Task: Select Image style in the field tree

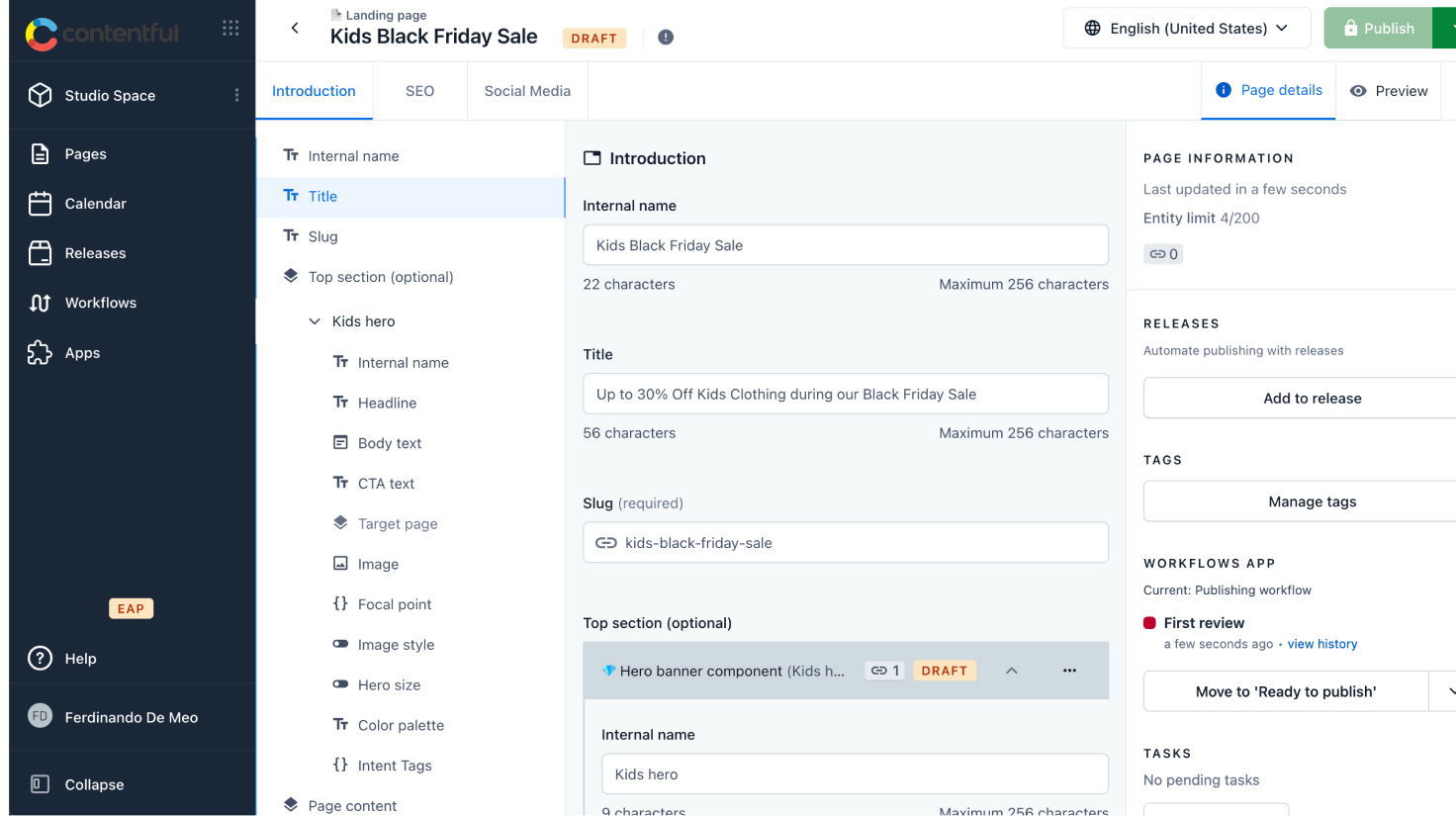Action: [x=396, y=645]
